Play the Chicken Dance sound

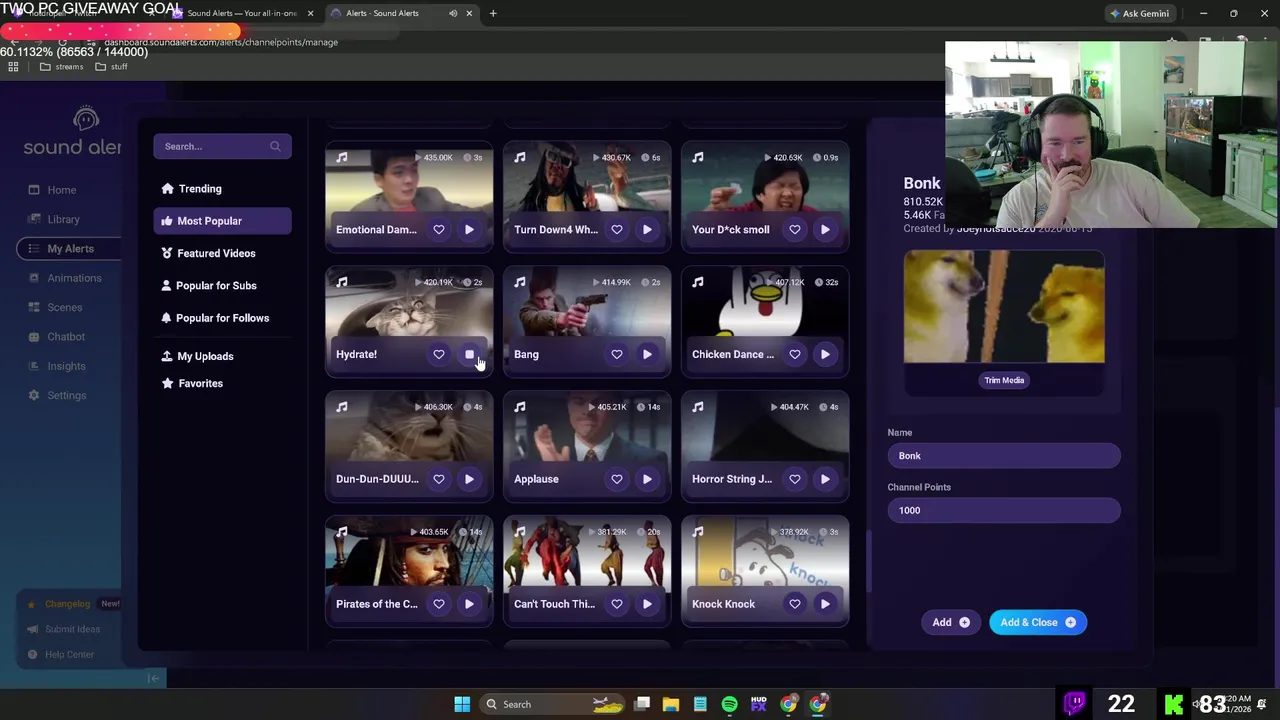tap(825, 354)
